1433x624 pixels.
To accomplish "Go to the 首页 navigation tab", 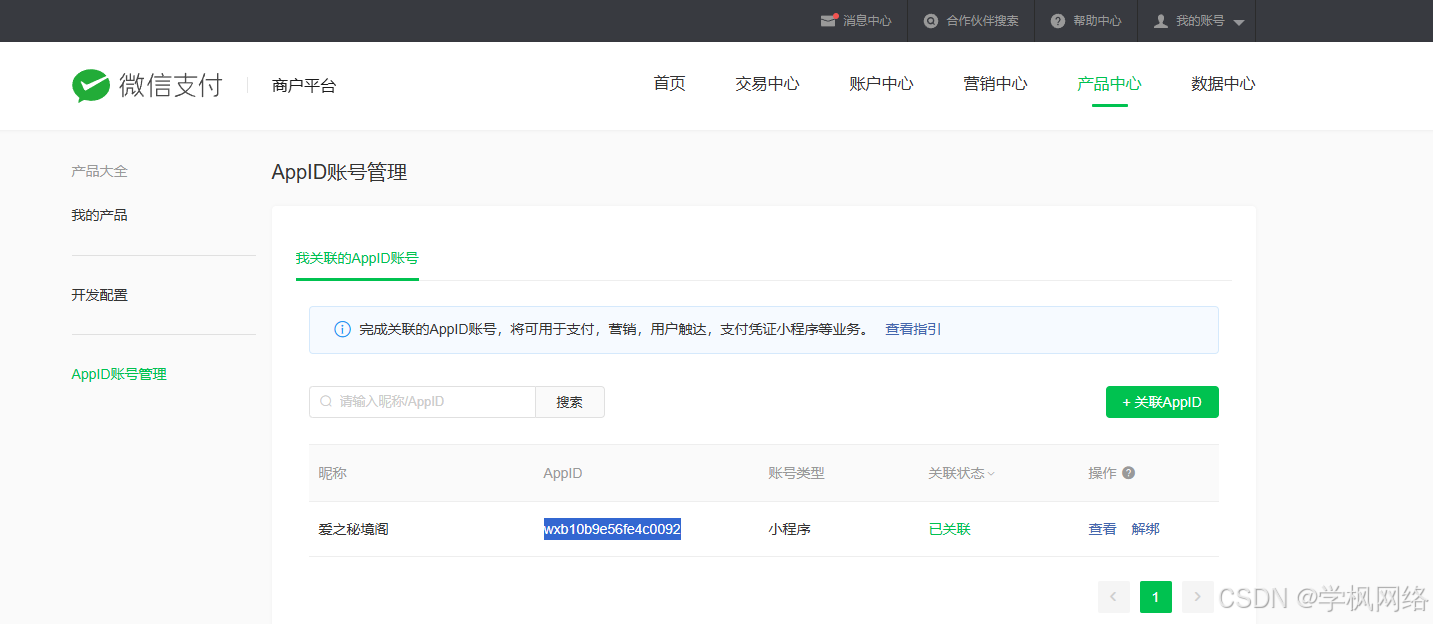I will (670, 84).
